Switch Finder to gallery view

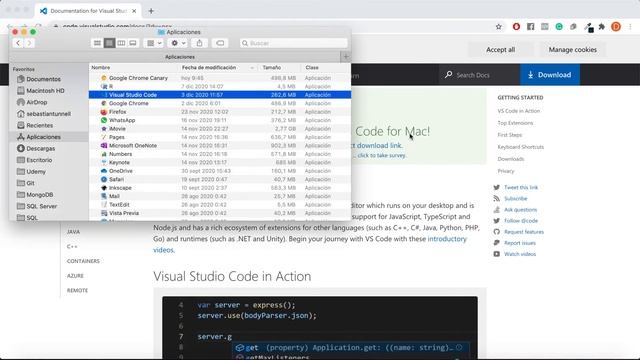133,43
